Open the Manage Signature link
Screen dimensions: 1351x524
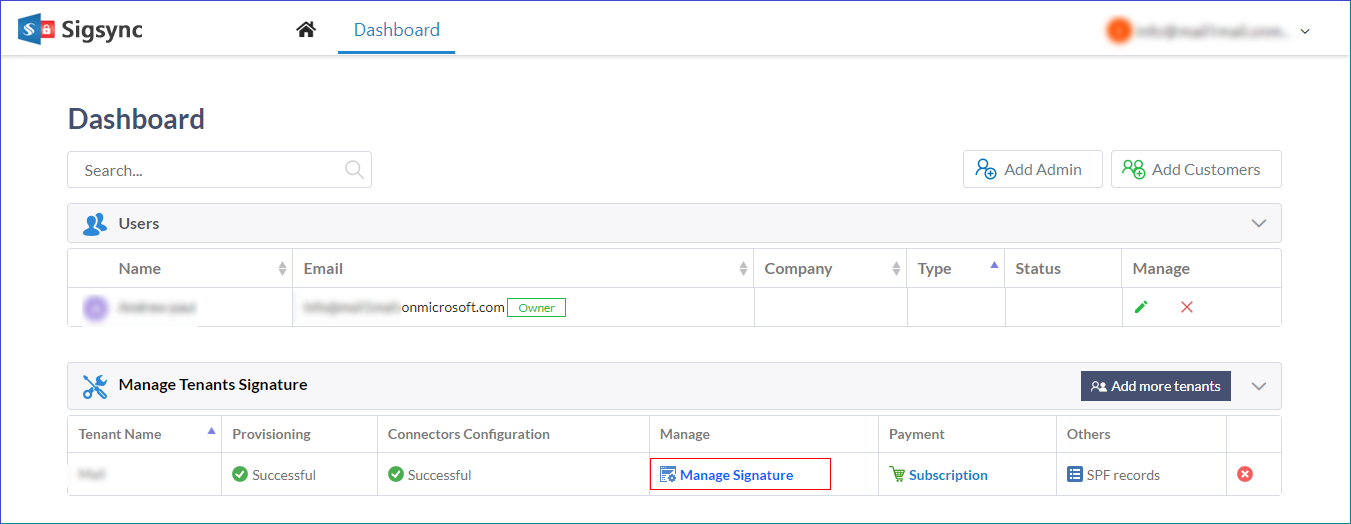click(x=736, y=475)
